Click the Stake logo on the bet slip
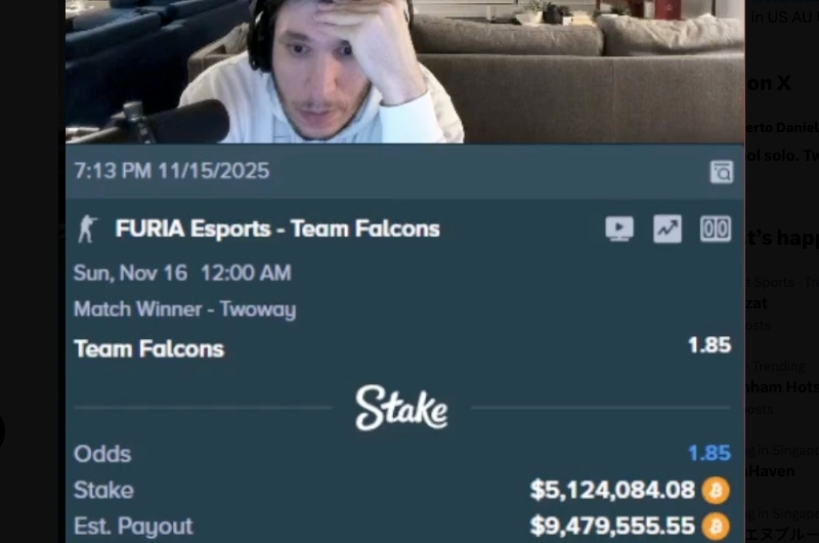The height and width of the screenshot is (543, 819). coord(401,408)
